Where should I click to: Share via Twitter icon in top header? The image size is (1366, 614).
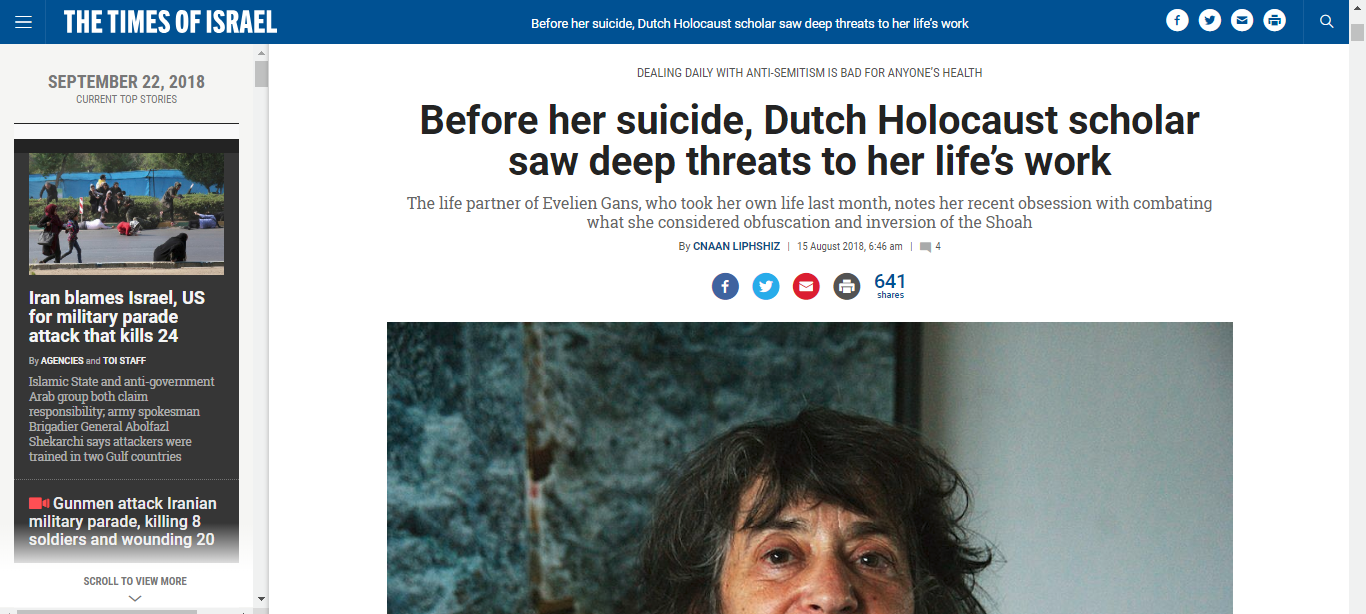[1210, 21]
